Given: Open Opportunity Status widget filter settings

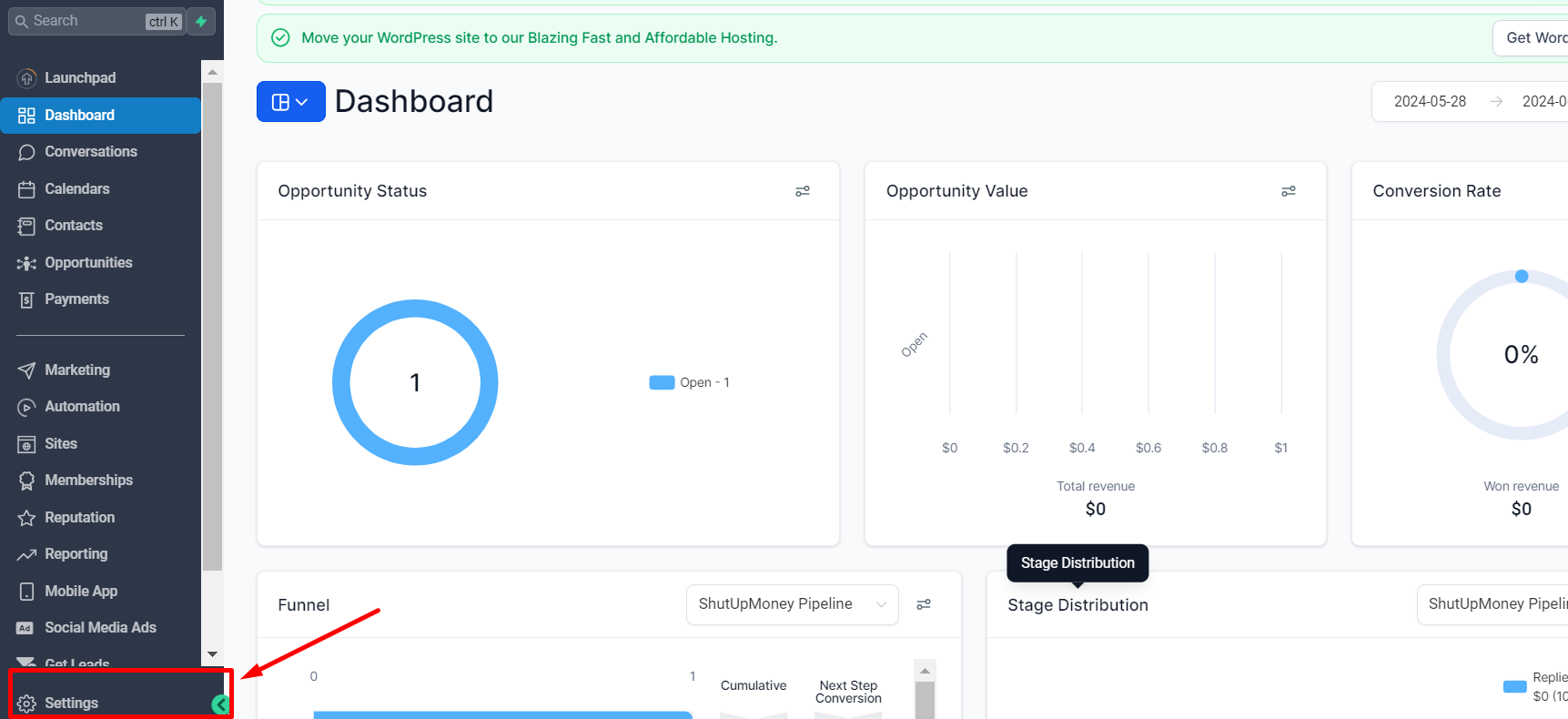Looking at the screenshot, I should 803,191.
